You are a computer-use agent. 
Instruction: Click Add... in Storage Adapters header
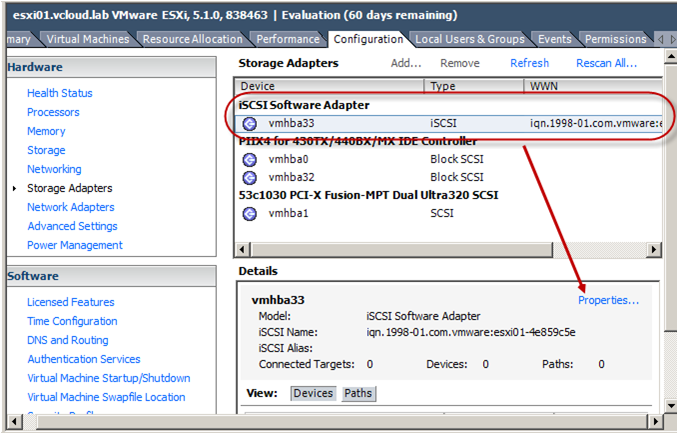point(406,63)
